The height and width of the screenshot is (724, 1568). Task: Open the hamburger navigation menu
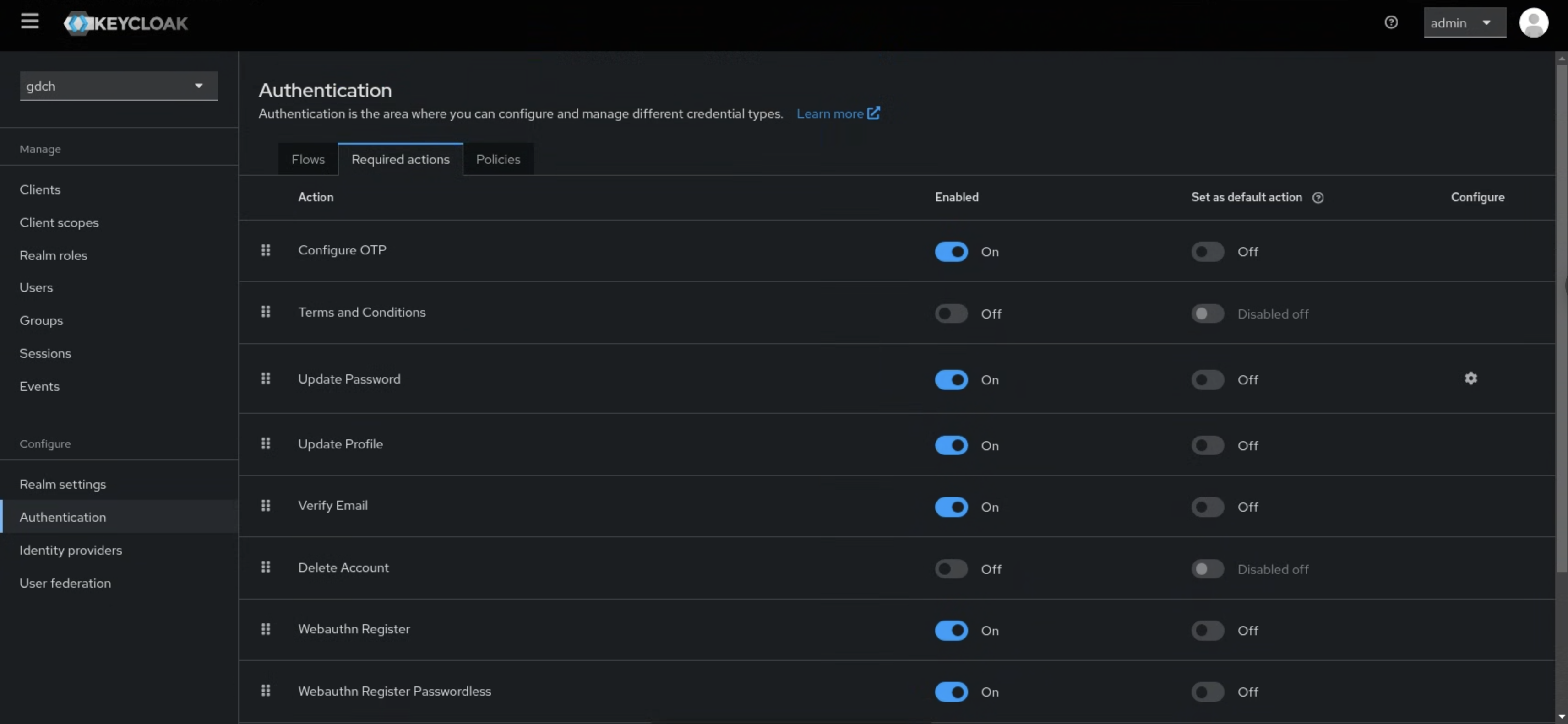point(30,22)
